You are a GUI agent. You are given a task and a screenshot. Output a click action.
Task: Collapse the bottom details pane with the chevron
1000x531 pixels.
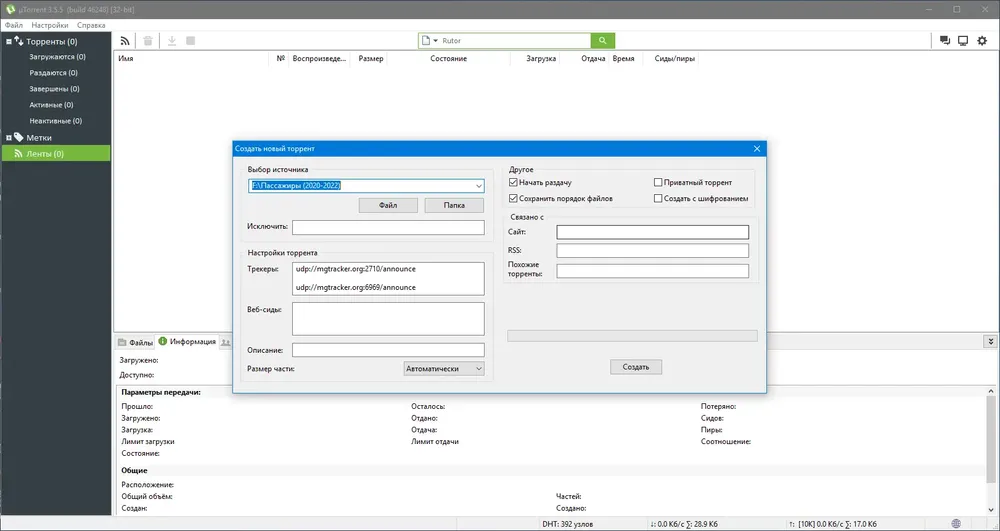click(x=990, y=342)
